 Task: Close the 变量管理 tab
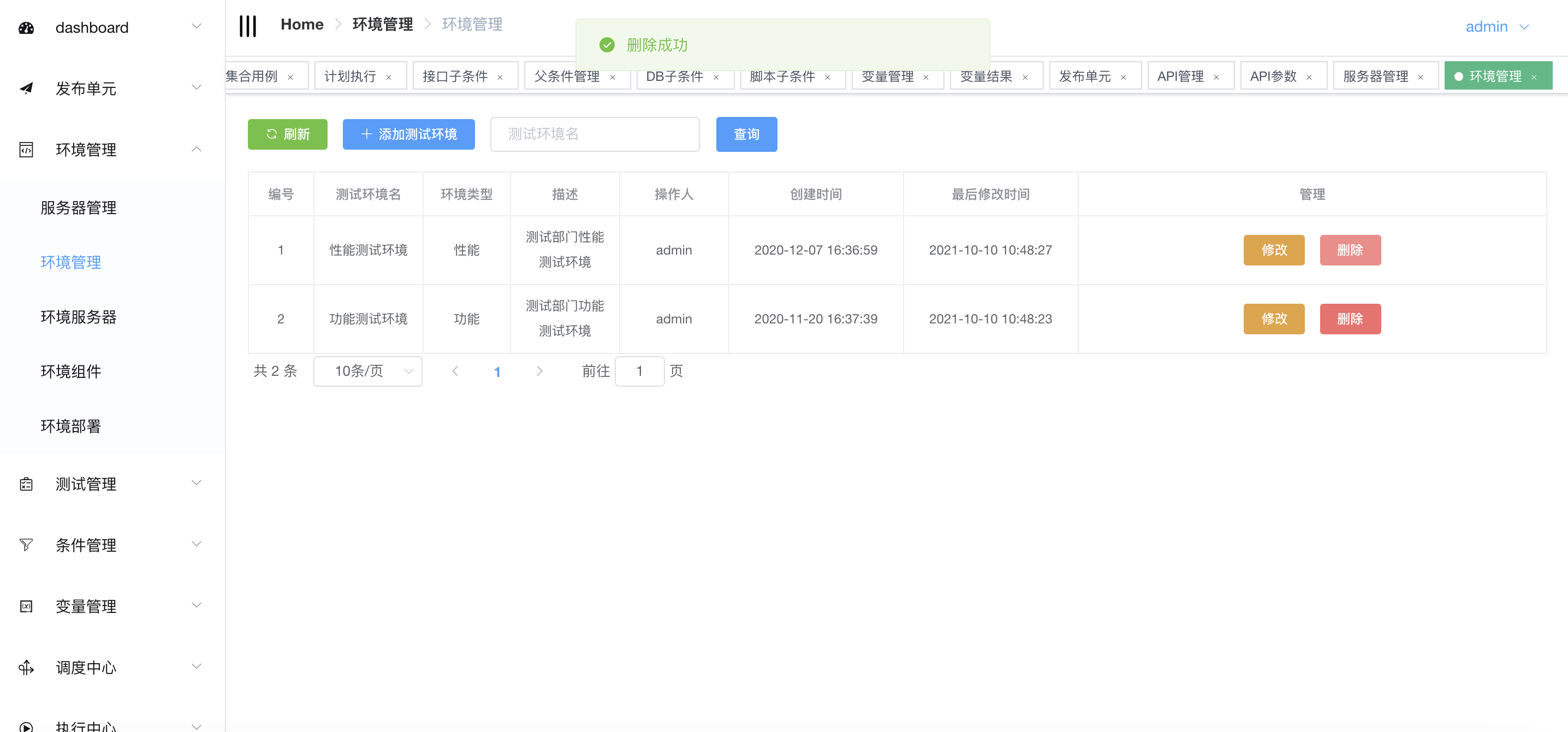tap(926, 78)
